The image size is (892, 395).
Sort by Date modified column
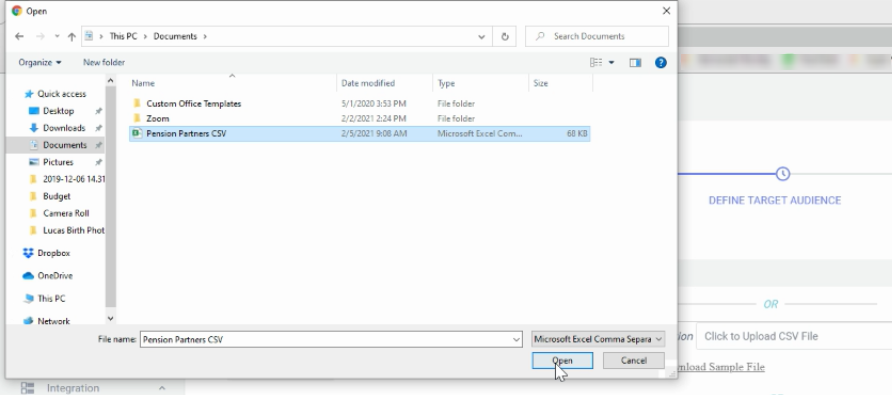pos(368,83)
